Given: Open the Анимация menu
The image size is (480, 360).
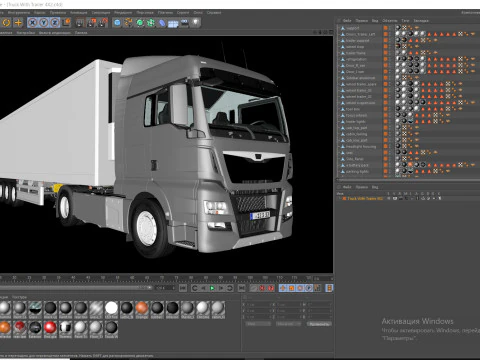Looking at the screenshot, I should 78,12.
